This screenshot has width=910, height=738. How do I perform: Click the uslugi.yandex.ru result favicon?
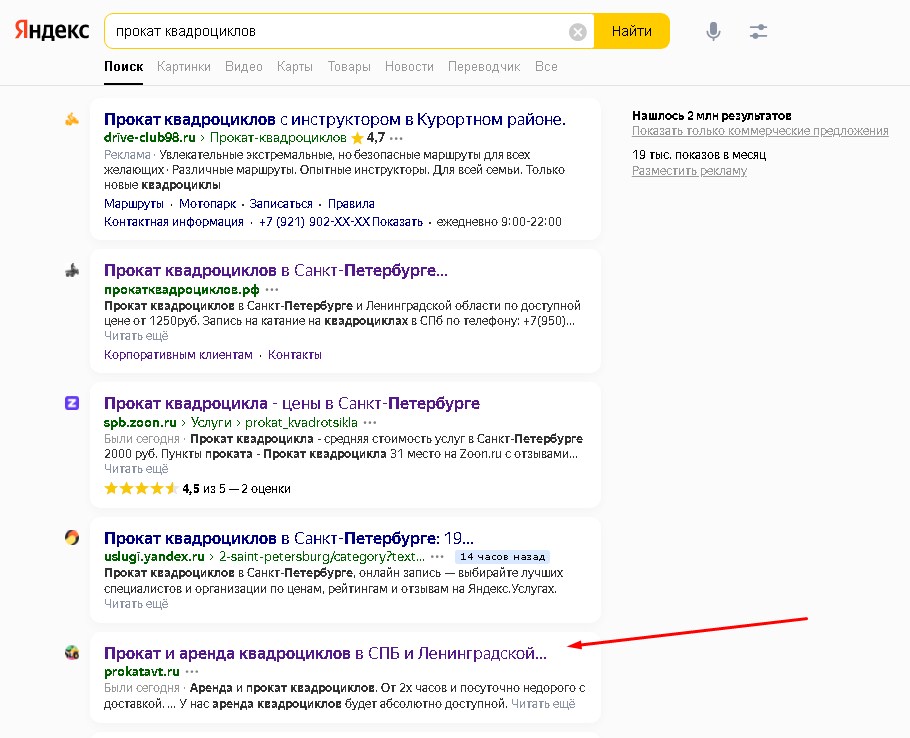(71, 537)
